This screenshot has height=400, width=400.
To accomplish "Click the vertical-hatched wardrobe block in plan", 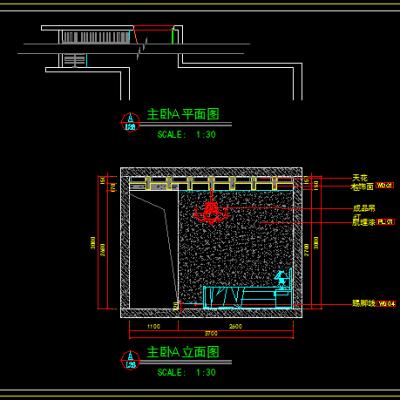I will pyautogui.click(x=96, y=38).
